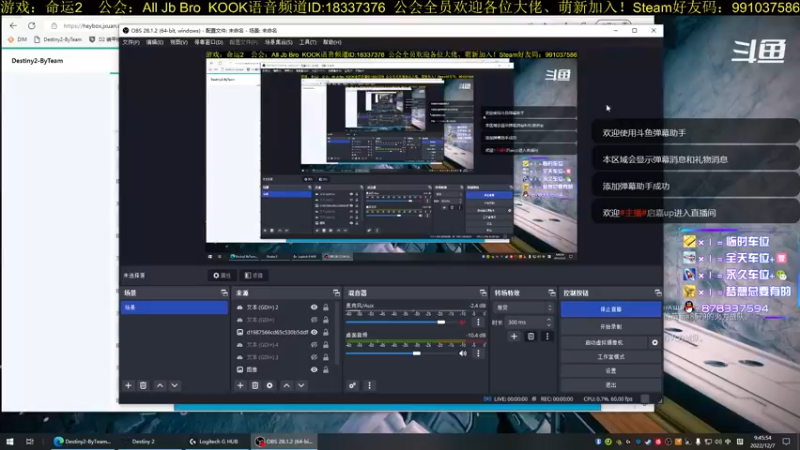Open the 停靠窗口(D) menu
Viewport: 800px width, 450px height.
coord(209,42)
